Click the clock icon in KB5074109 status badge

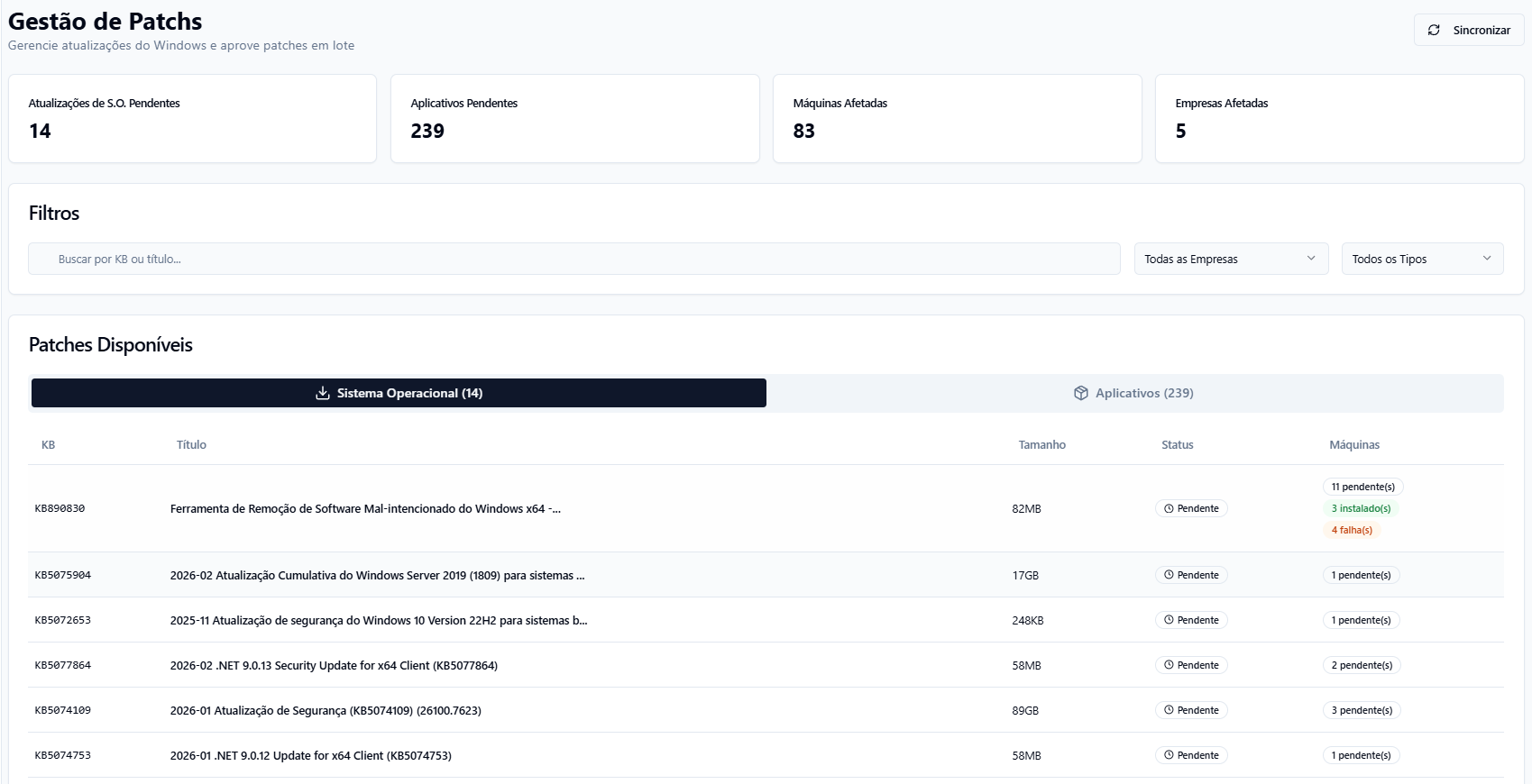[1169, 711]
